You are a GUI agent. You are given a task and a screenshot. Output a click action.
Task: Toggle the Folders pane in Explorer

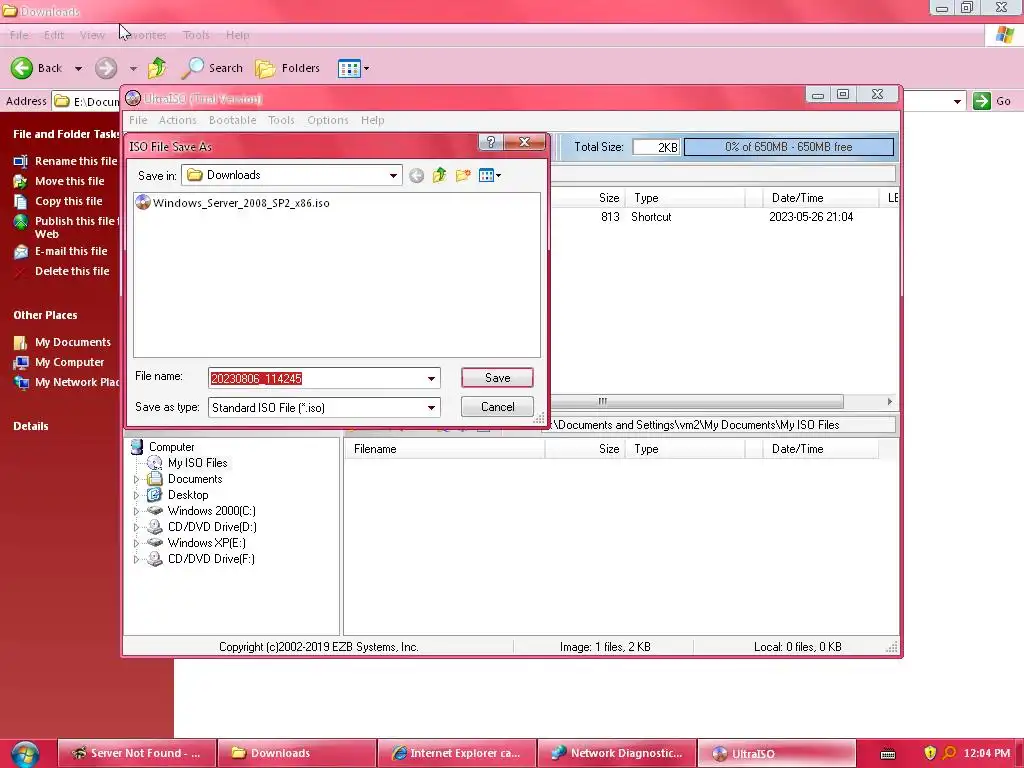(x=287, y=68)
